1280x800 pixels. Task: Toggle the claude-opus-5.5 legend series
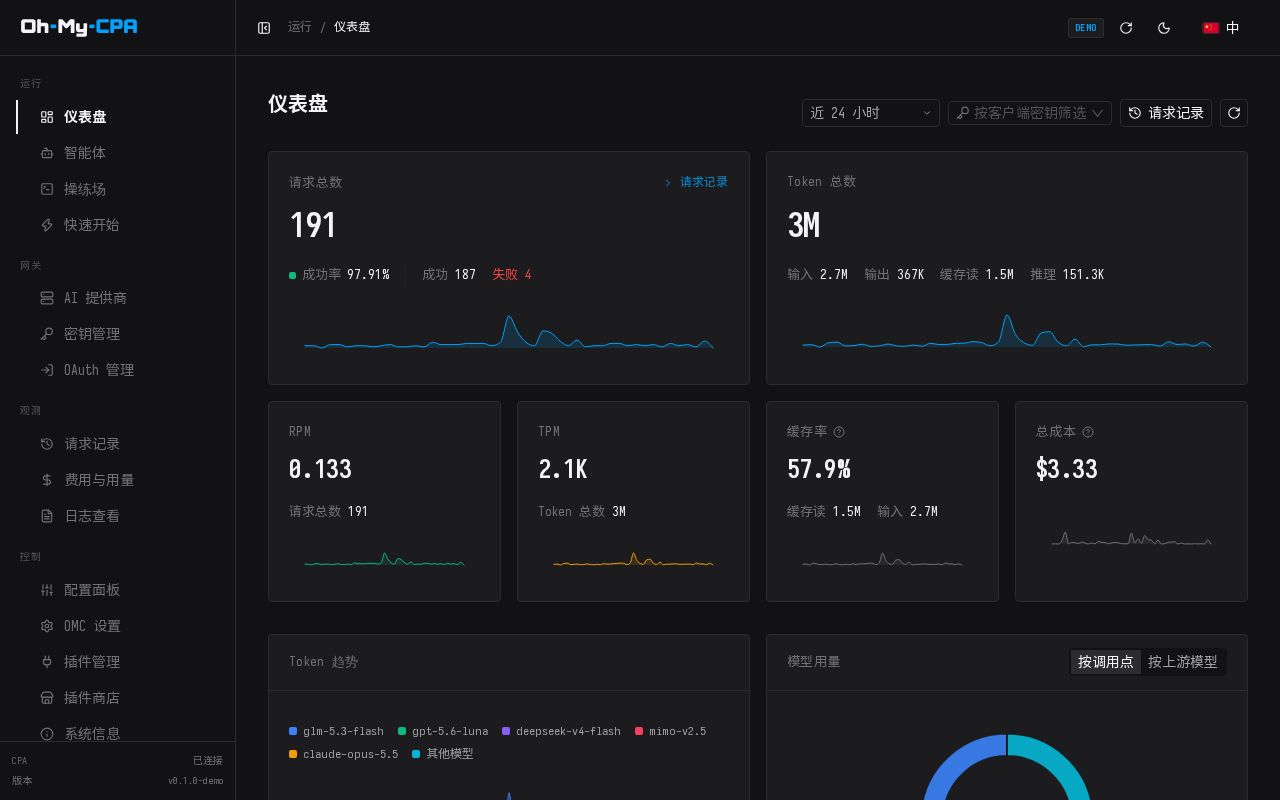coord(343,754)
